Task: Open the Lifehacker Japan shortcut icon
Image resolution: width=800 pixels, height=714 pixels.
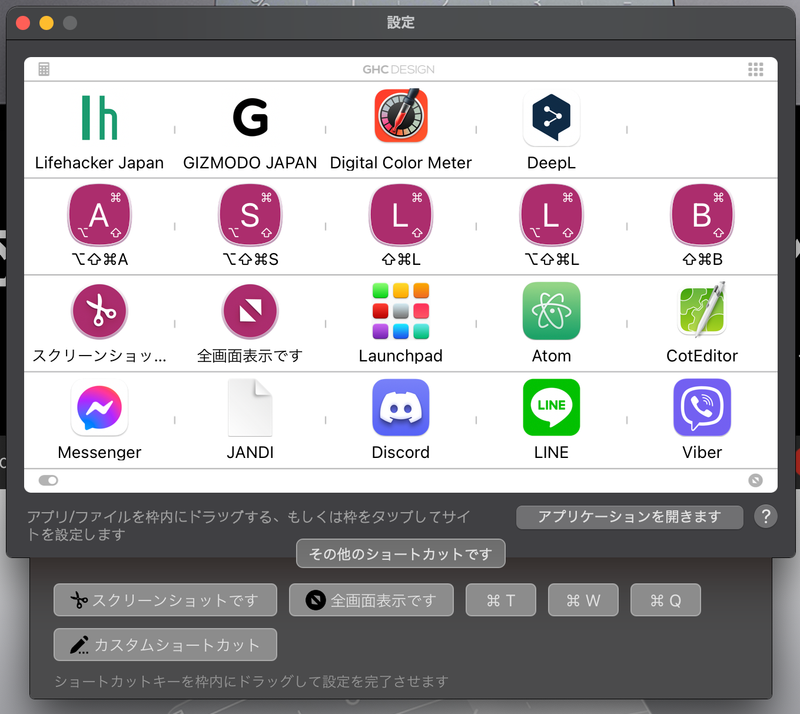Action: tap(99, 117)
